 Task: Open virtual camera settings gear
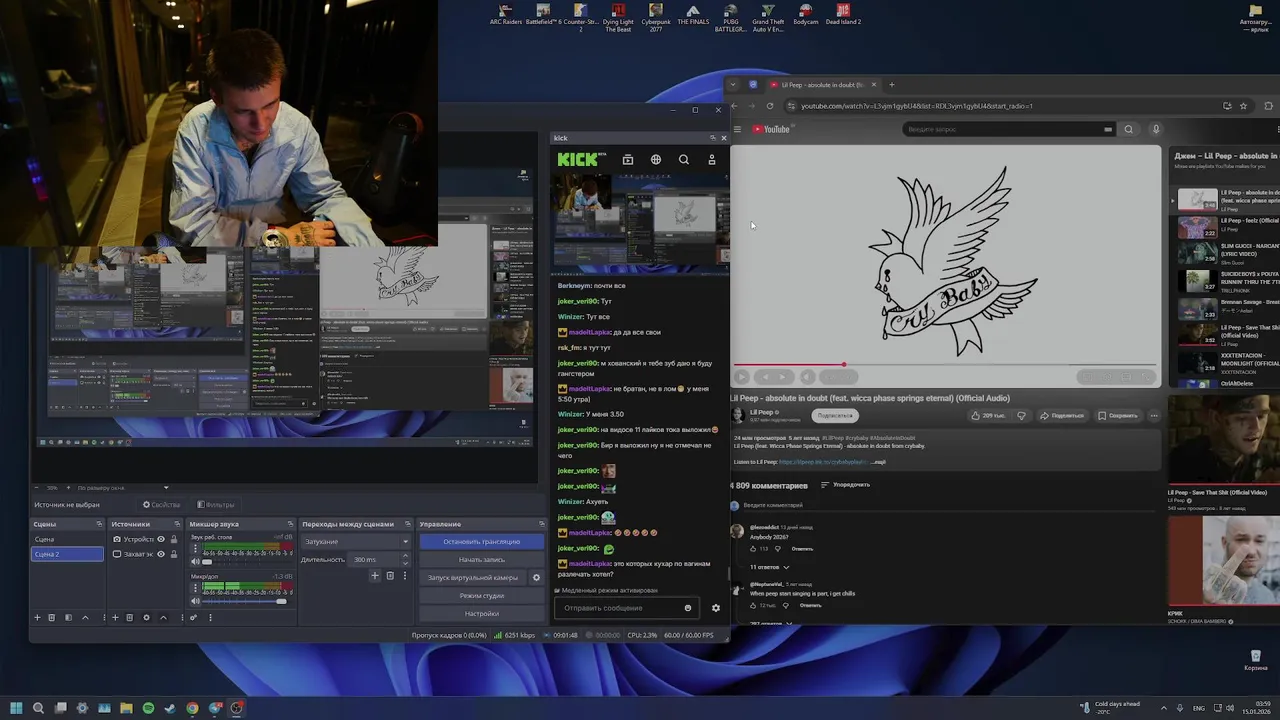(536, 577)
